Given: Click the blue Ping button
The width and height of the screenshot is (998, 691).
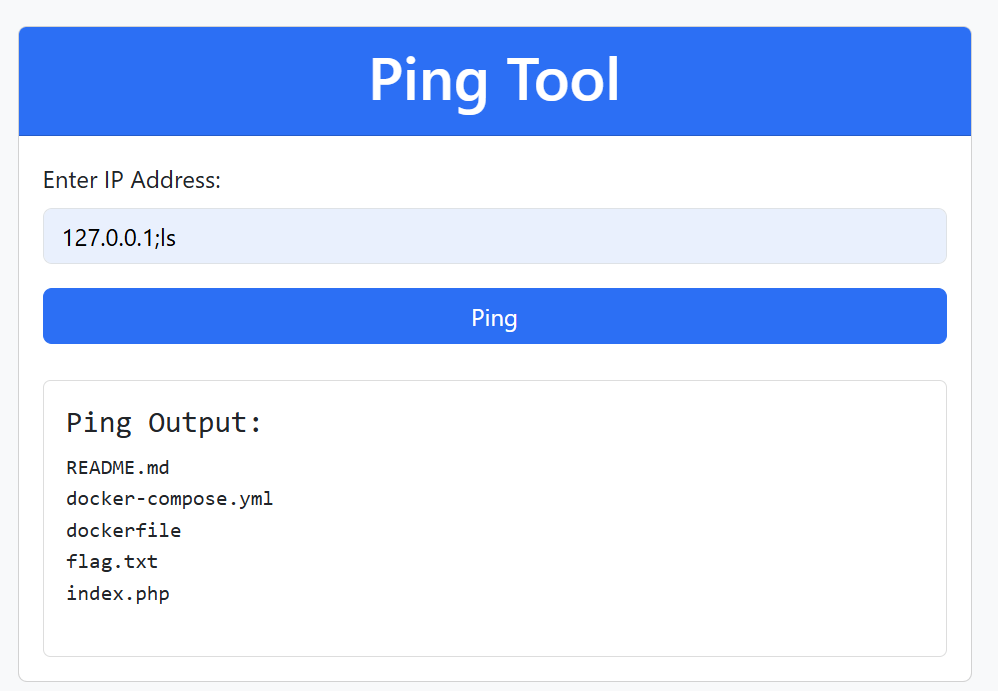Looking at the screenshot, I should [495, 316].
